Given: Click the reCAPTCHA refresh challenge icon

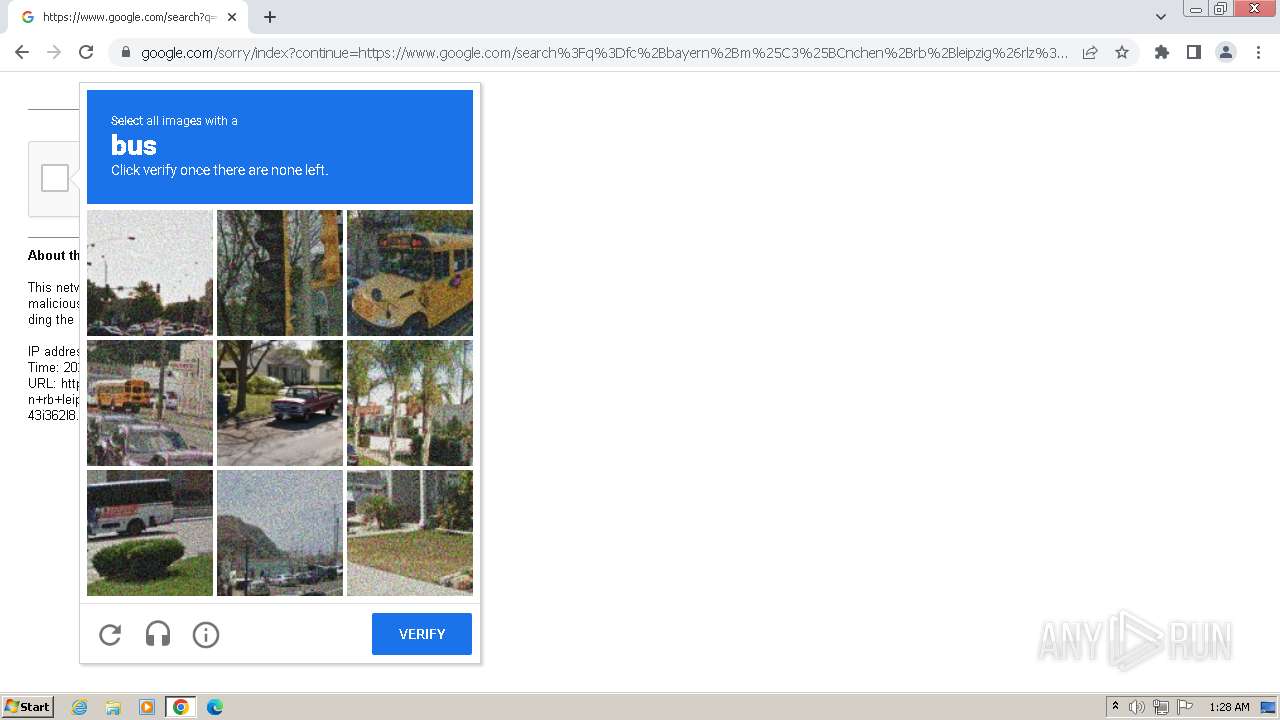Looking at the screenshot, I should click(x=110, y=634).
